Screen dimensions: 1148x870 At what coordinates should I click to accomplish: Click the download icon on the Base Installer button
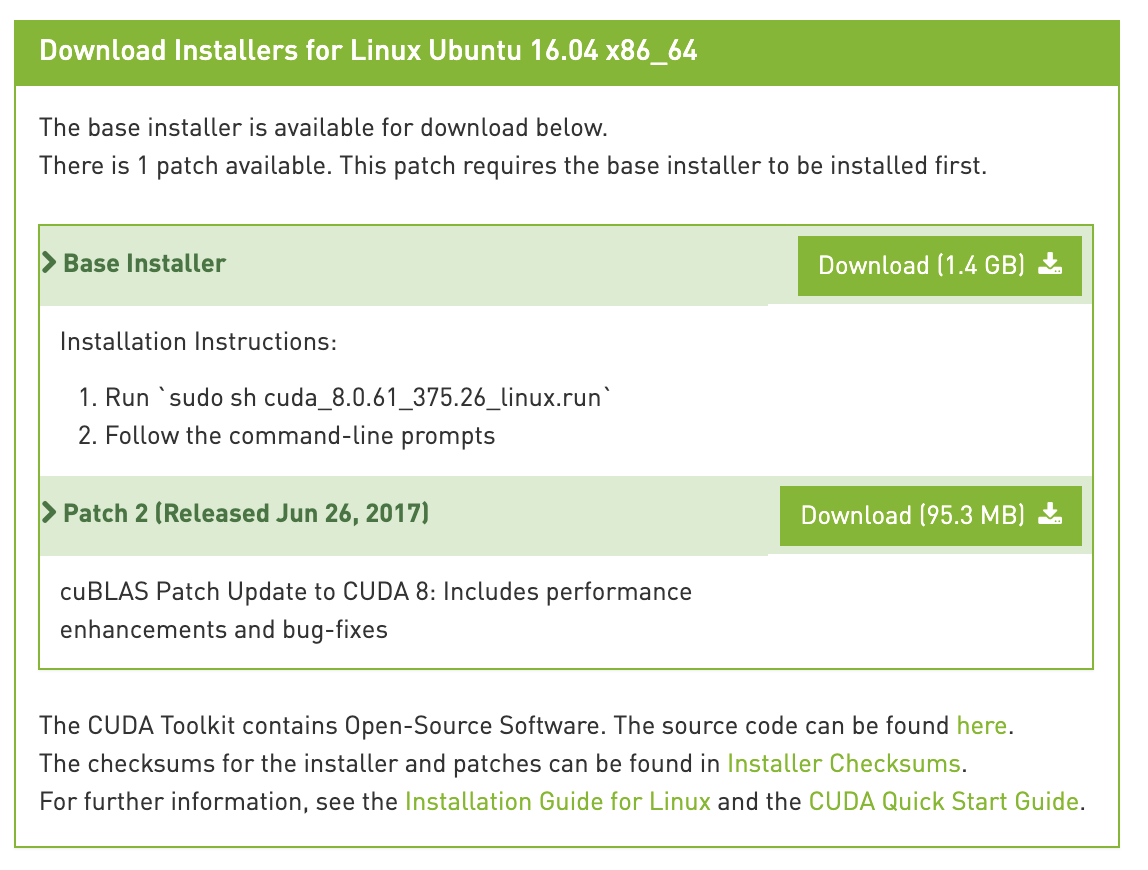pos(1050,265)
